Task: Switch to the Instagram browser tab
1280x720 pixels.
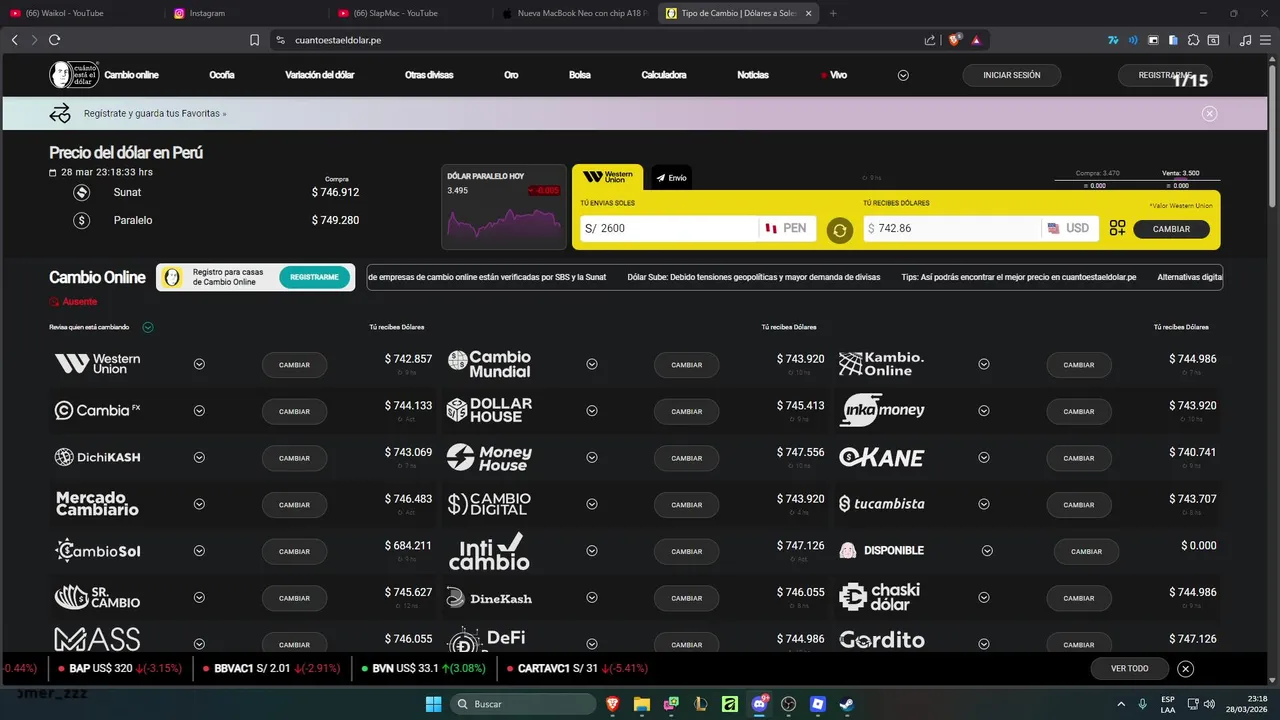Action: pos(246,13)
